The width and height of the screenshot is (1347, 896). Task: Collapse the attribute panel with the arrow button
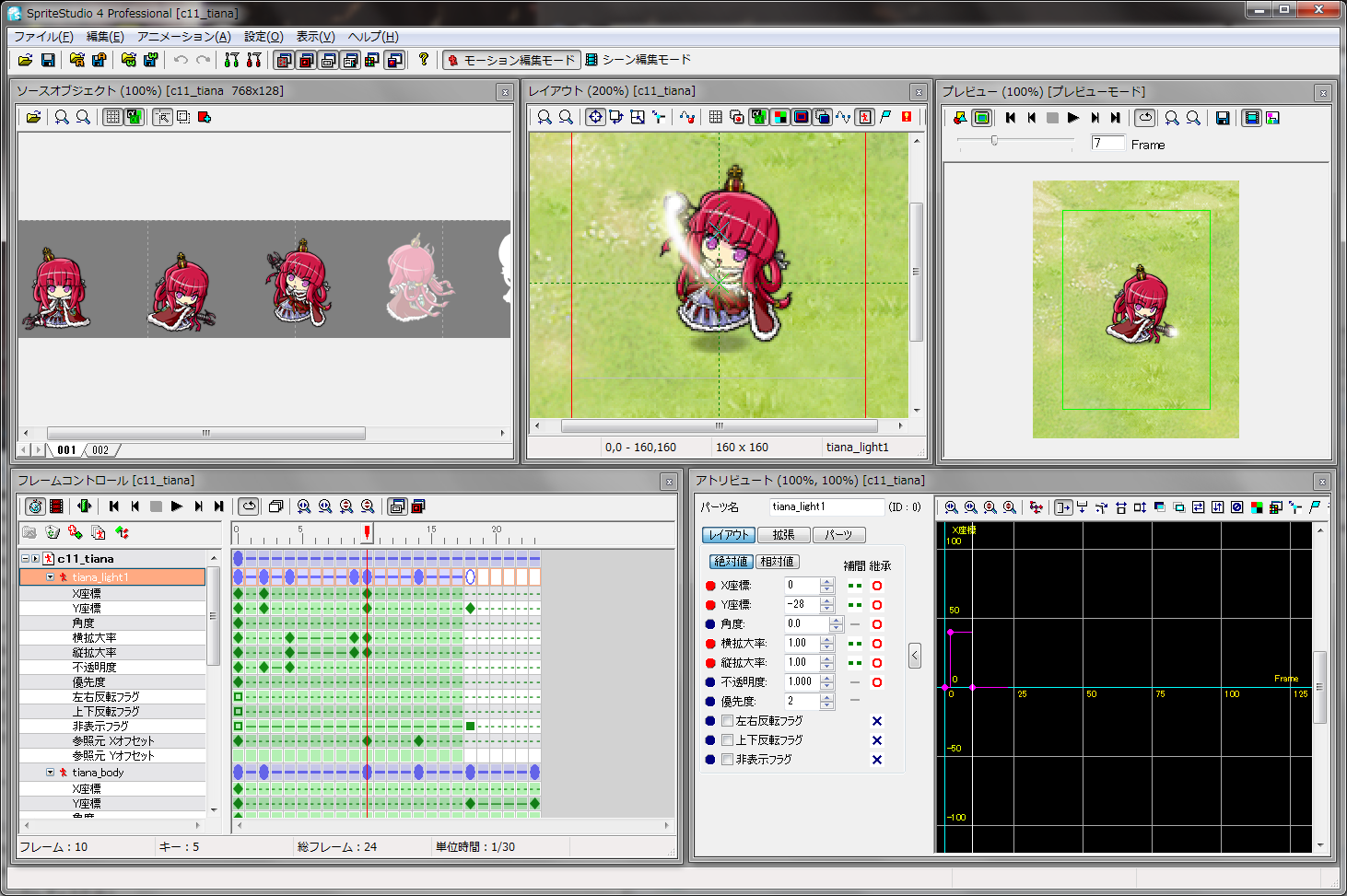point(915,656)
